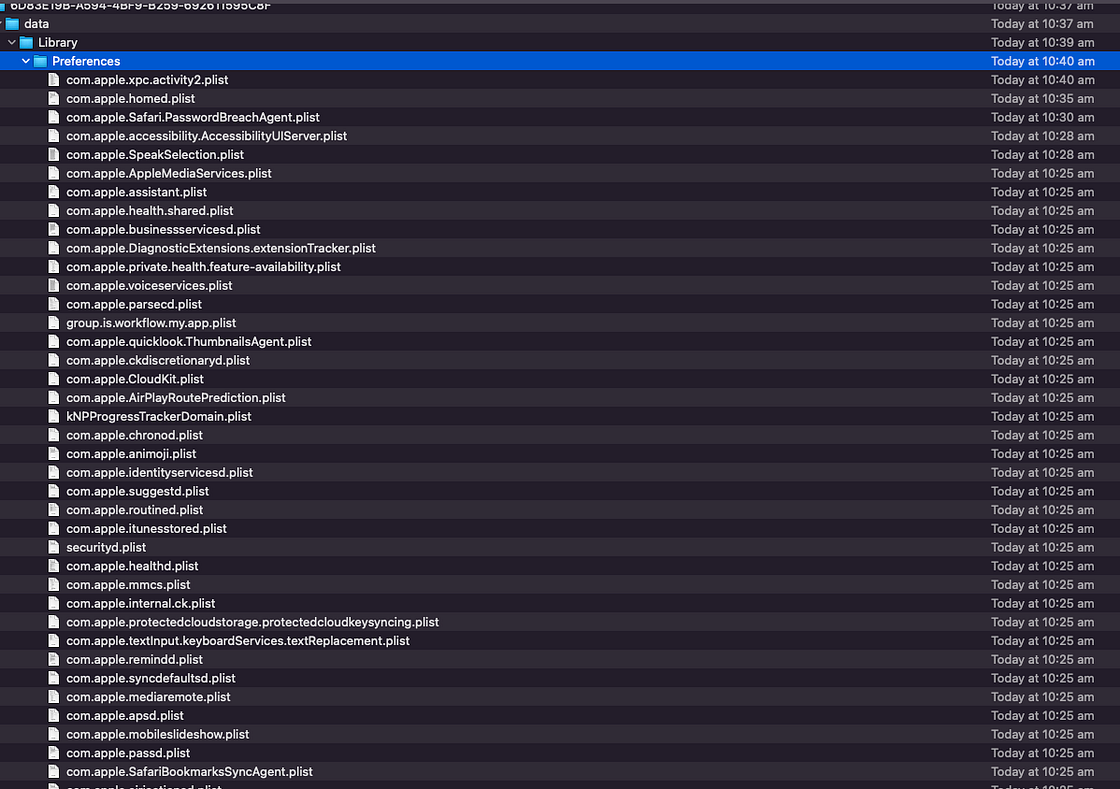Select file name com.apple.remindd.plist

pos(134,660)
